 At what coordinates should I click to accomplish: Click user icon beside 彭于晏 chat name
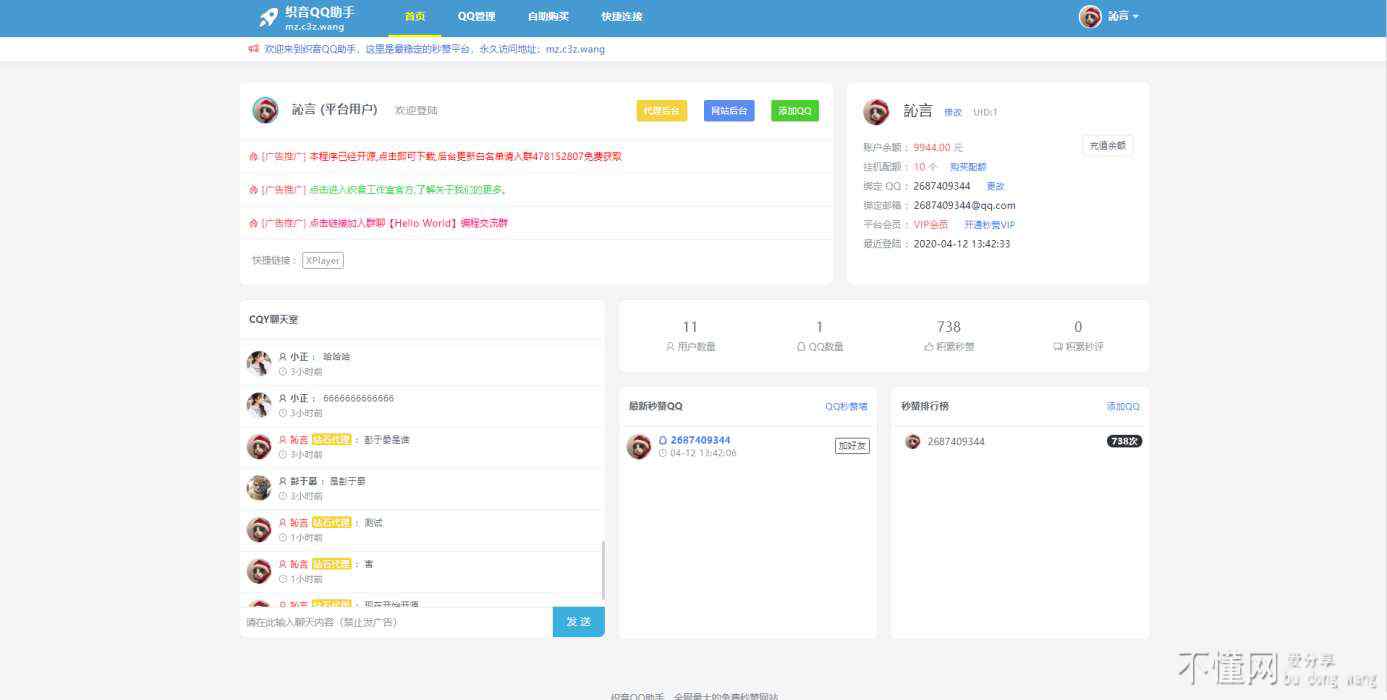point(283,481)
